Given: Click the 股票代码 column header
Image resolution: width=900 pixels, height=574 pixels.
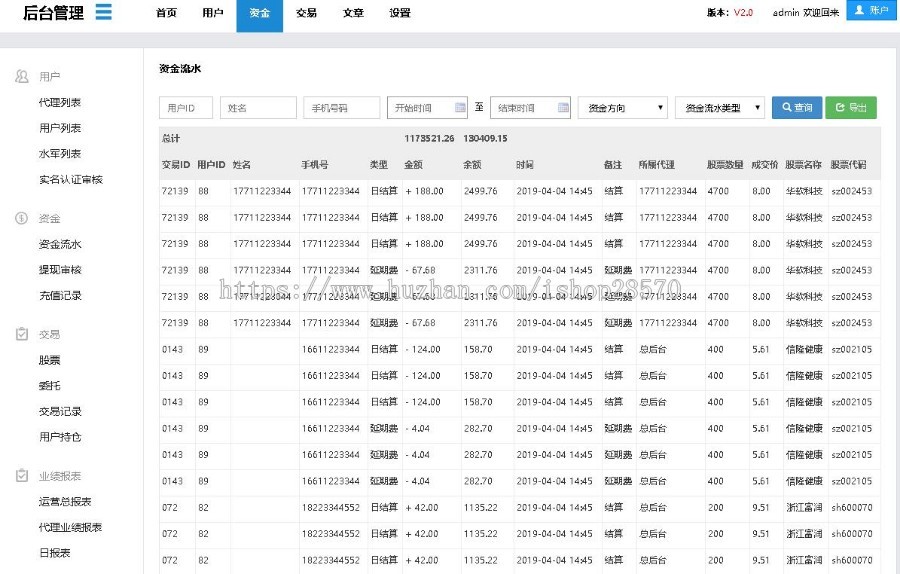Looking at the screenshot, I should click(848, 165).
